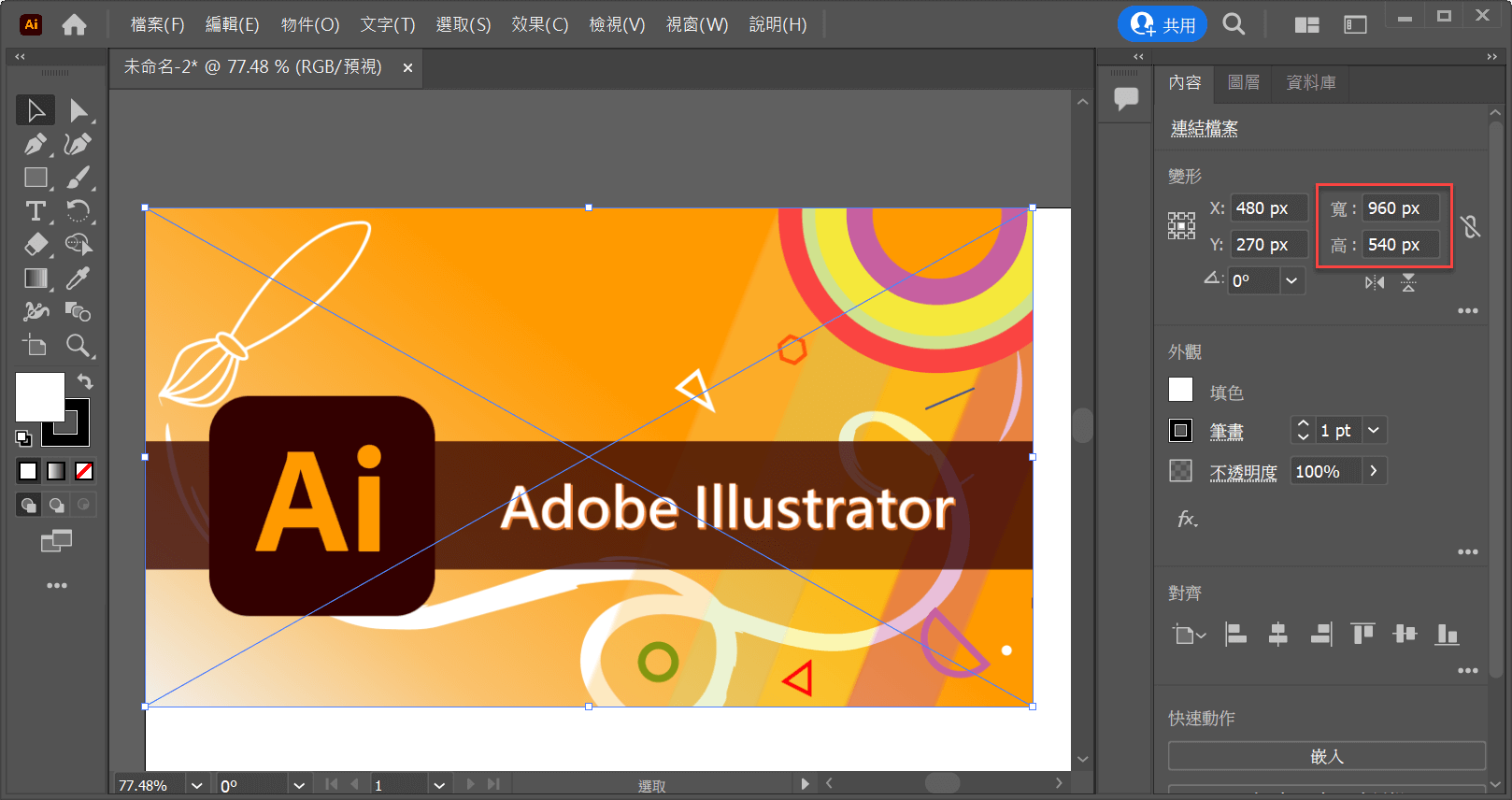Viewport: 1512px width, 800px height.
Task: Edit the 寬 width field
Action: pyautogui.click(x=1400, y=208)
